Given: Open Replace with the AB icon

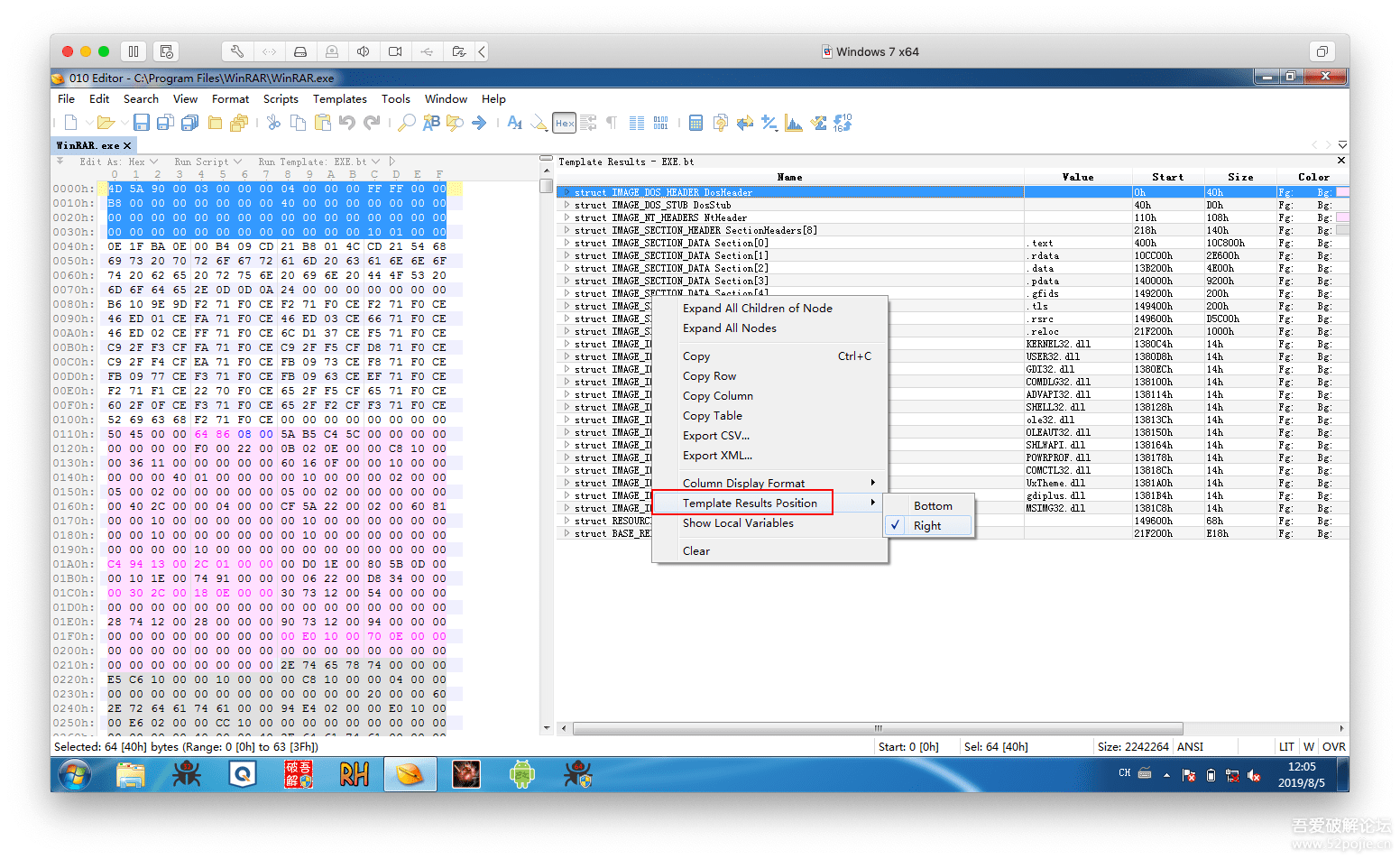Looking at the screenshot, I should (431, 122).
